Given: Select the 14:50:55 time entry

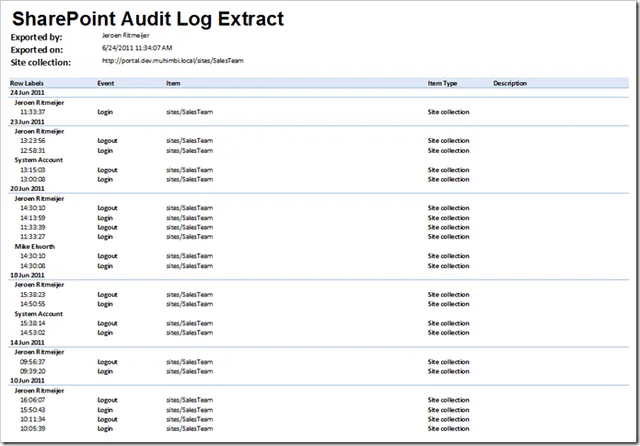Looking at the screenshot, I should coord(33,304).
